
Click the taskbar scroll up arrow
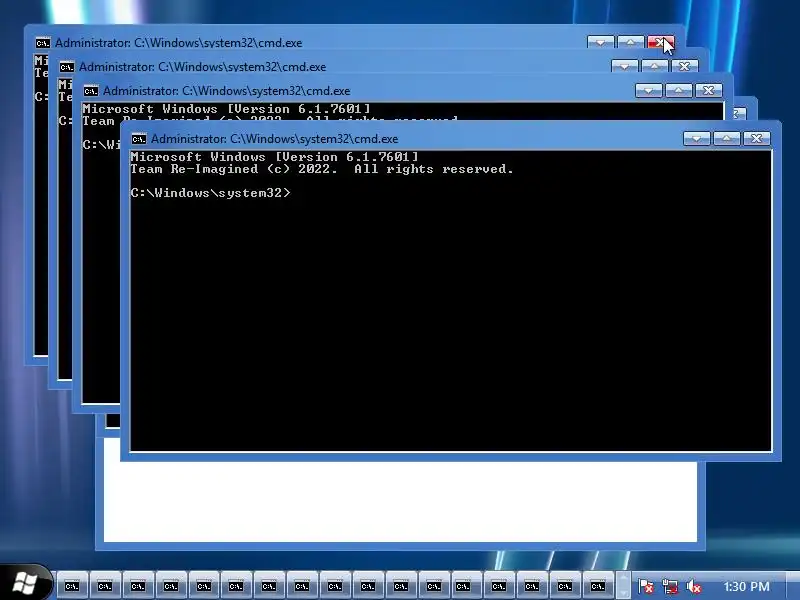click(623, 579)
